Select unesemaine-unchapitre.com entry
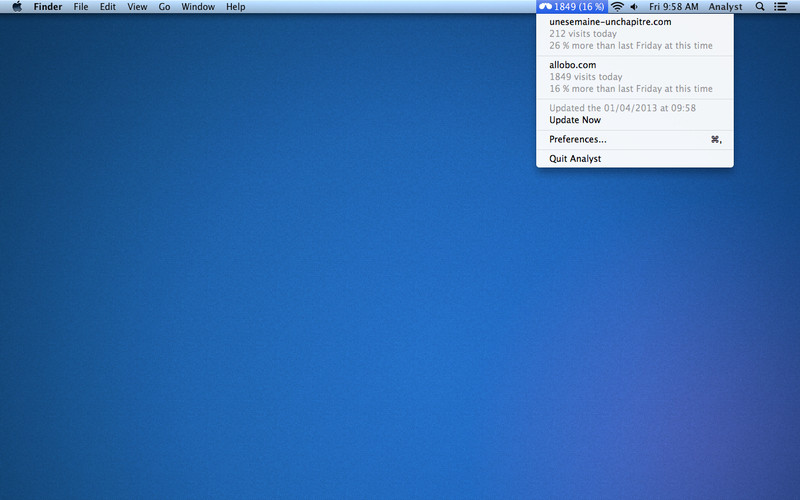The image size is (800, 500). pos(610,22)
